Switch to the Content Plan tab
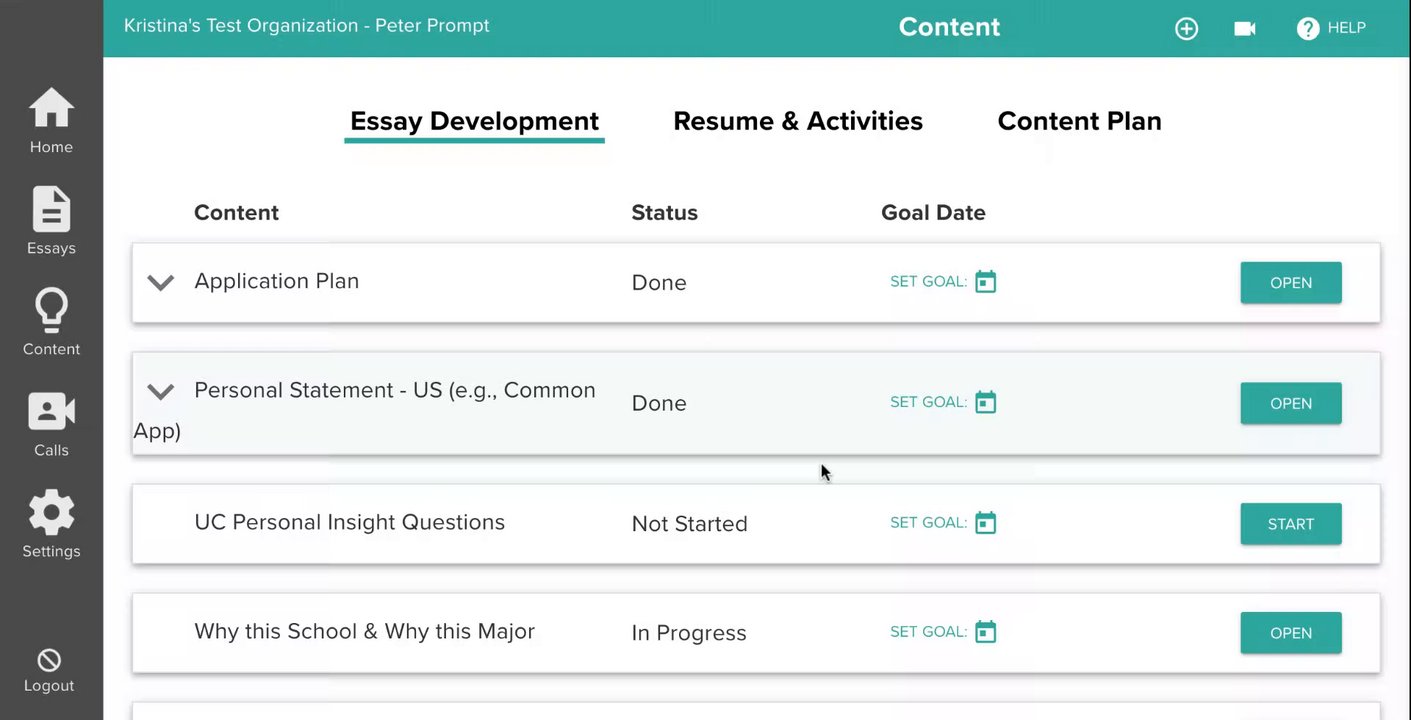Viewport: 1411px width, 720px height. pyautogui.click(x=1079, y=121)
